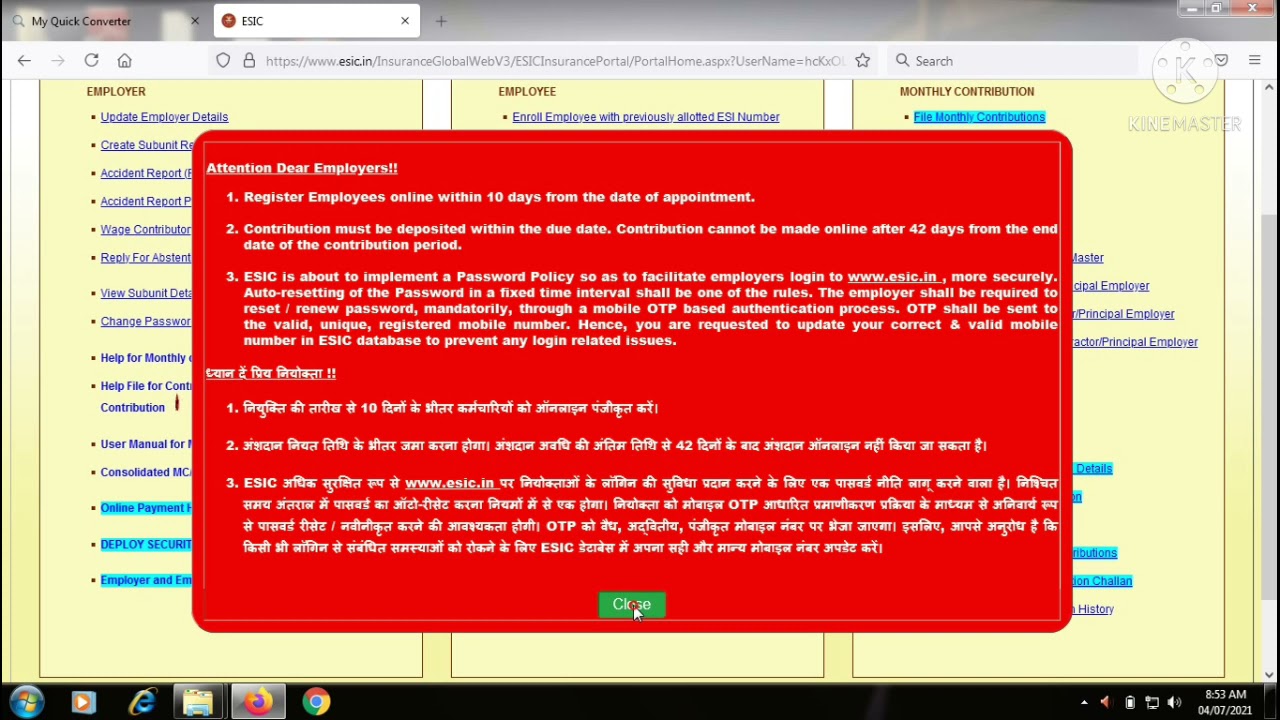Click the page scrollbar down arrow
This screenshot has width=1280, height=720.
pyautogui.click(x=1270, y=675)
